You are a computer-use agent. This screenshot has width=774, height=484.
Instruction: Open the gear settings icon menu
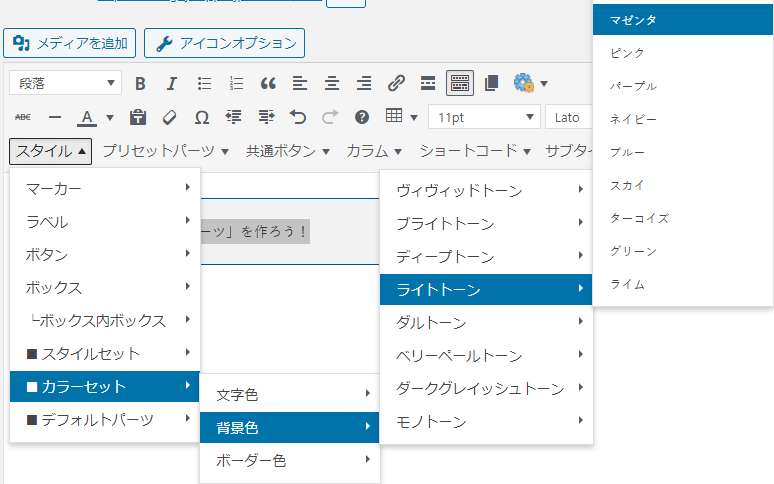pos(530,83)
